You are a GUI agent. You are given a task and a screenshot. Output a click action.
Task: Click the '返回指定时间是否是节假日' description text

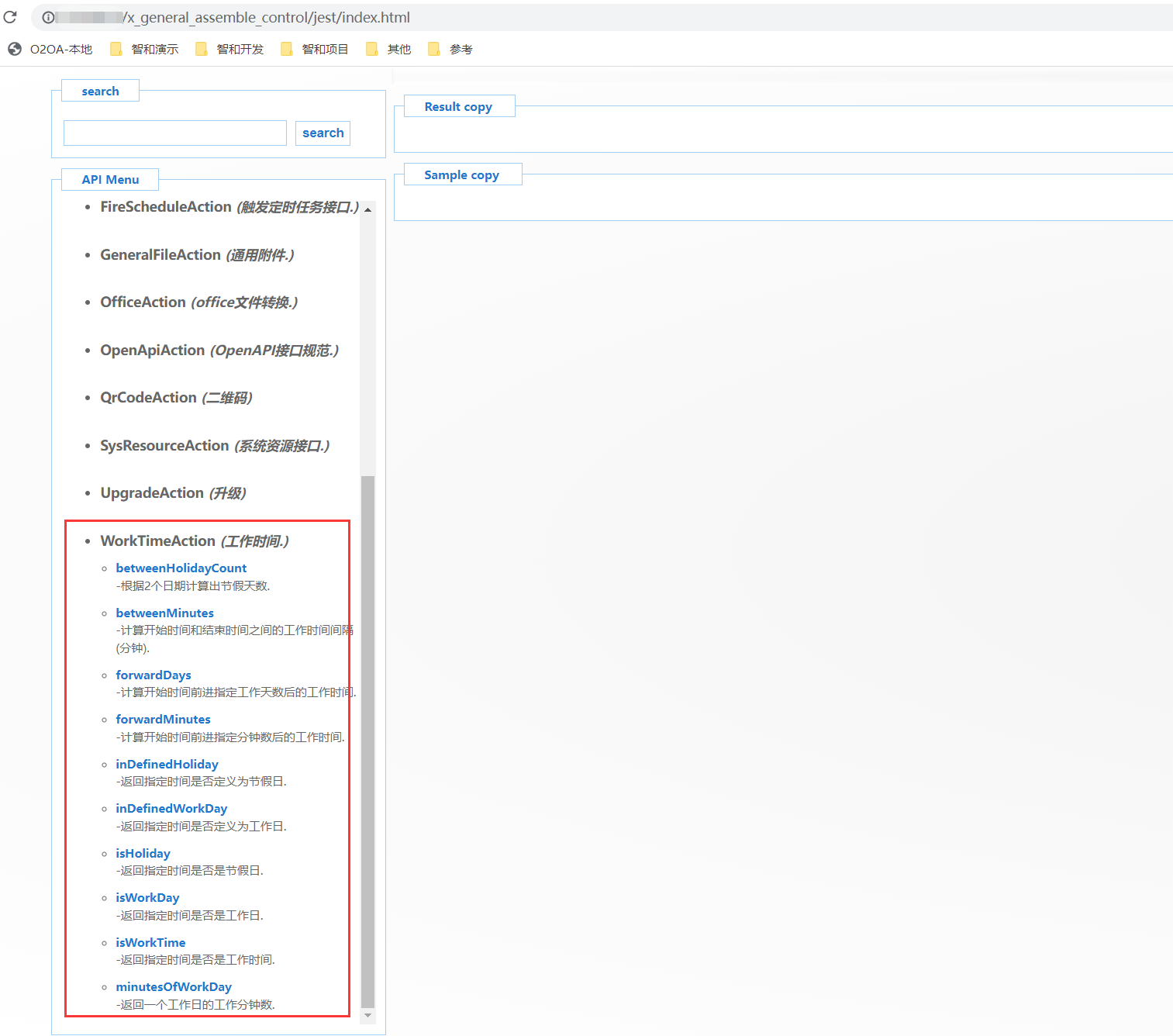190,871
